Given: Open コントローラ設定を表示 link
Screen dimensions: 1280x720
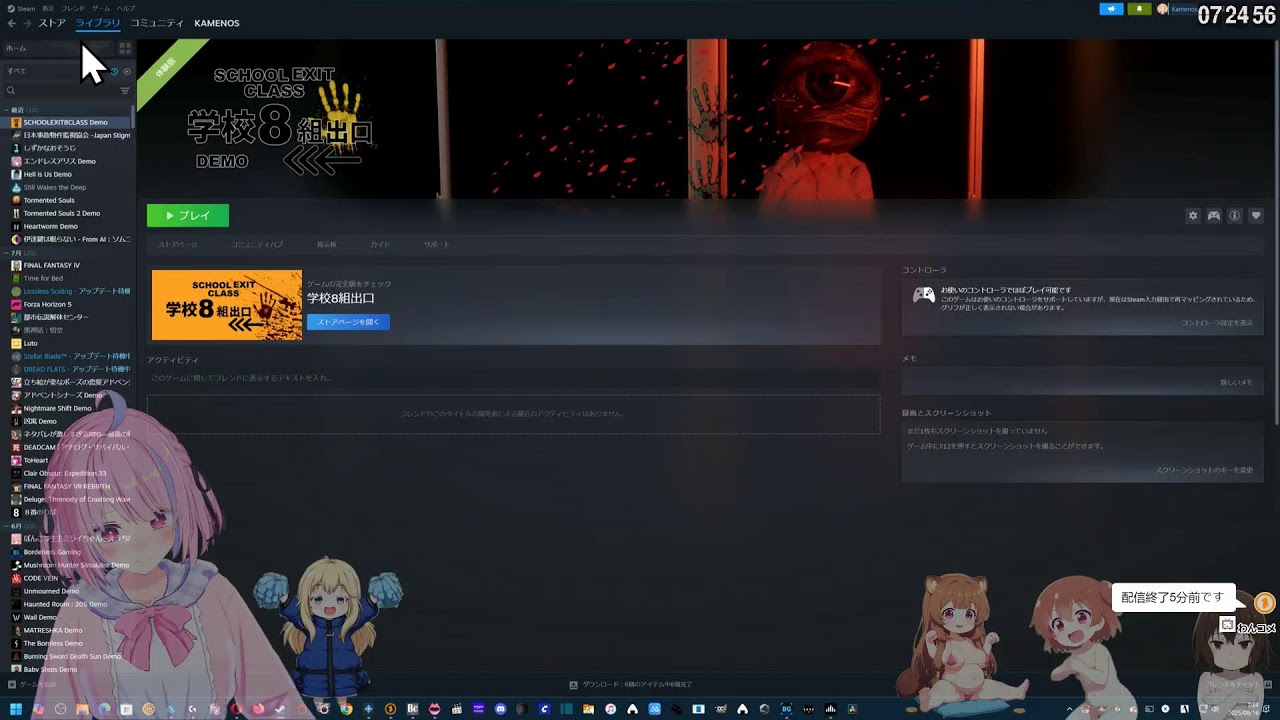Looking at the screenshot, I should [1217, 323].
